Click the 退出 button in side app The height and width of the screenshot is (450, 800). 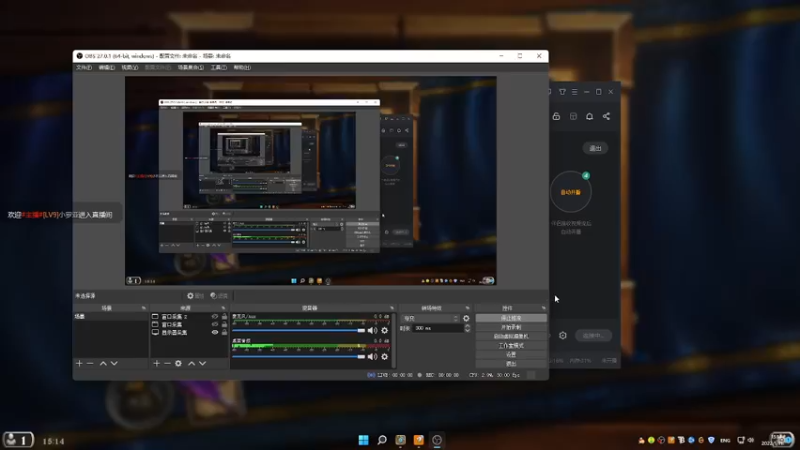click(595, 148)
